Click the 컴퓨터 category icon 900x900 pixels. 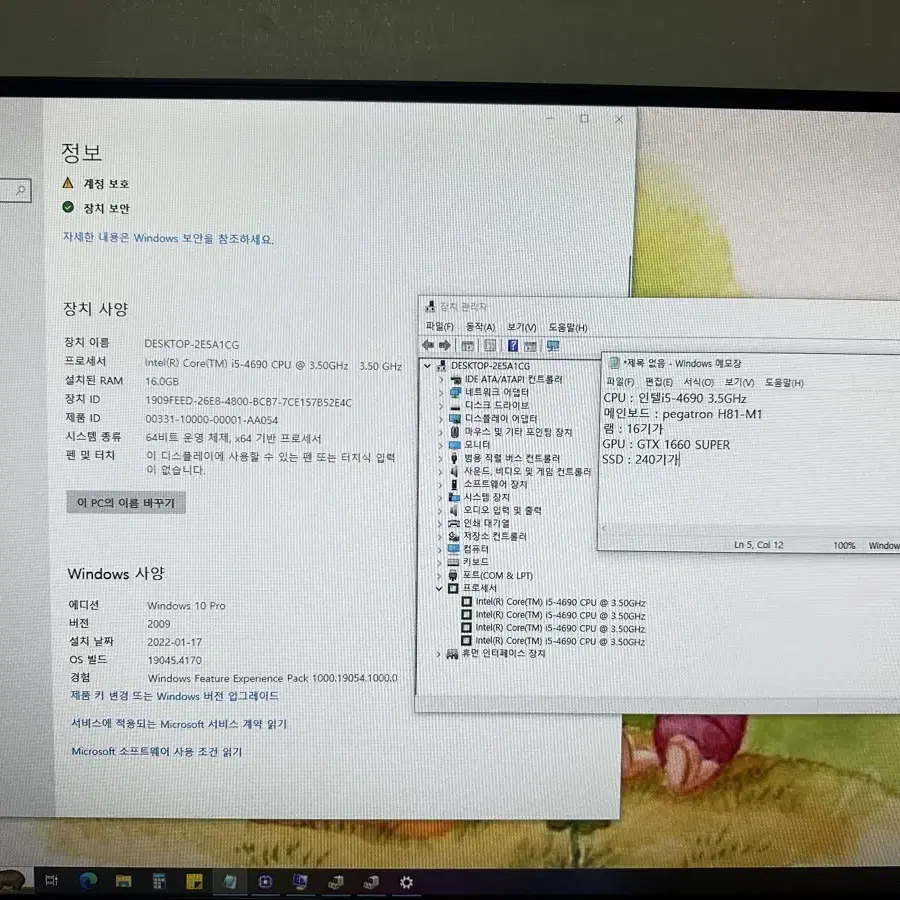click(x=453, y=549)
